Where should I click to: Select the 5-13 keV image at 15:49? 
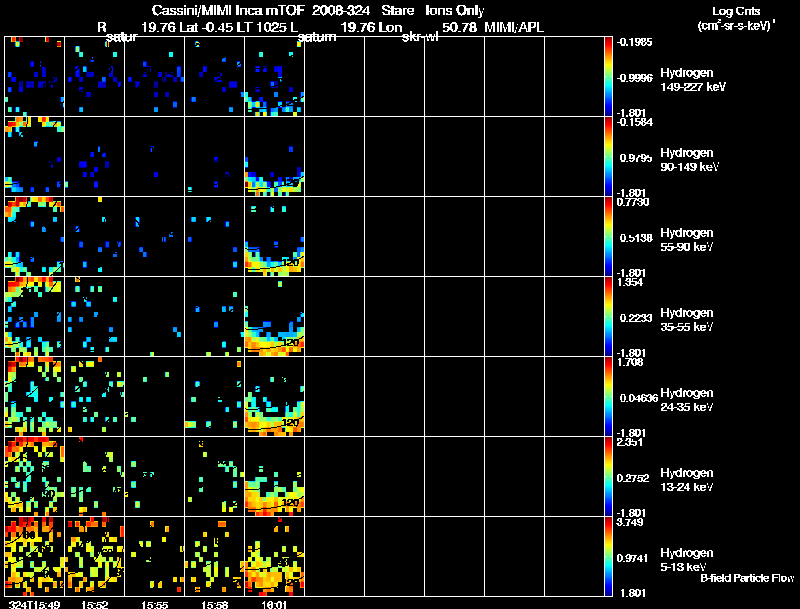tap(35, 557)
